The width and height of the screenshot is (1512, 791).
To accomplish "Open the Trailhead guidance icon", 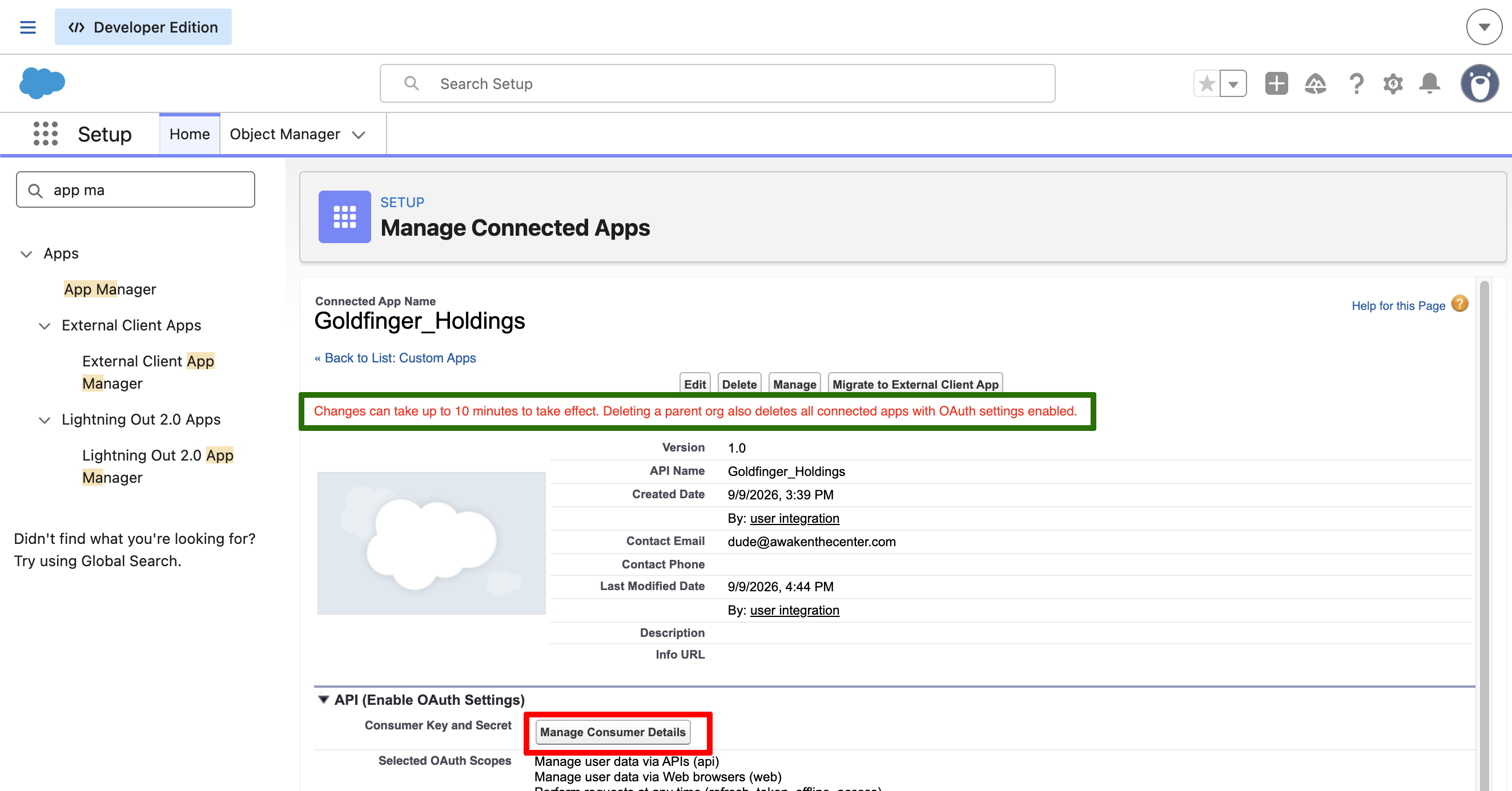I will [1316, 84].
